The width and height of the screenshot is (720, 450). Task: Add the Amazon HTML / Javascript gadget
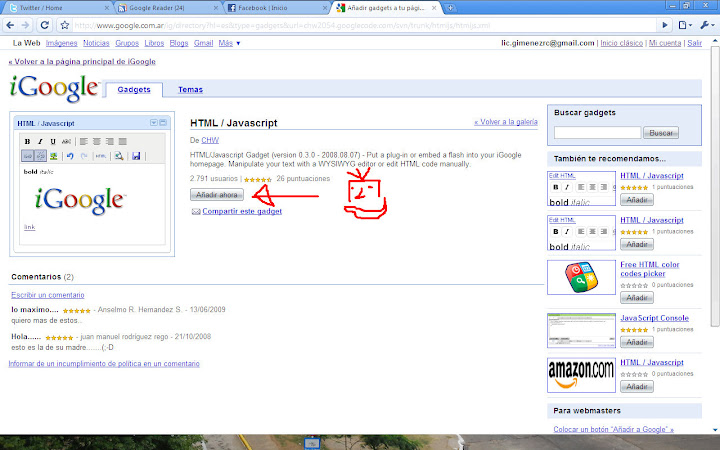[637, 387]
